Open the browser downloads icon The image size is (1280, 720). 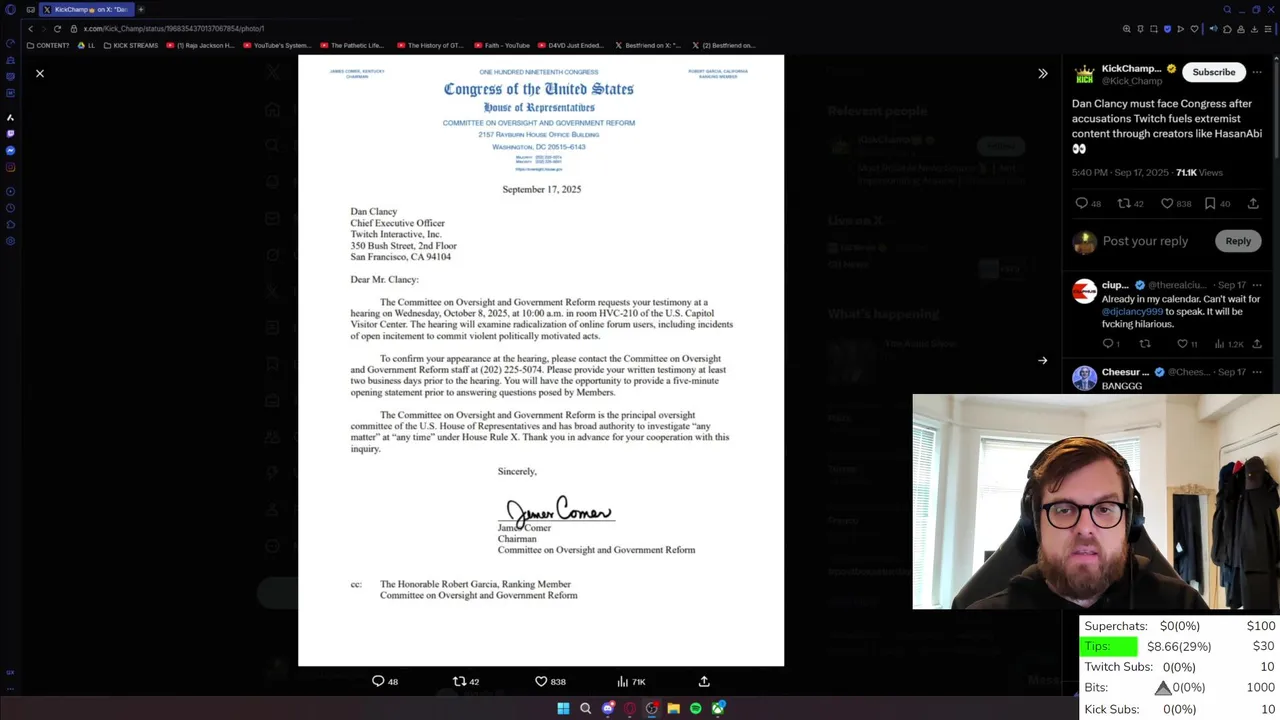1254,29
